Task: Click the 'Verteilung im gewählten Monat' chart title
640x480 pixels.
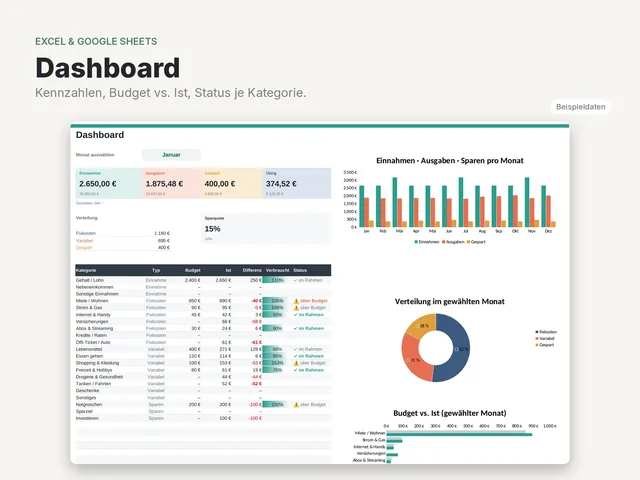Action: pos(450,301)
